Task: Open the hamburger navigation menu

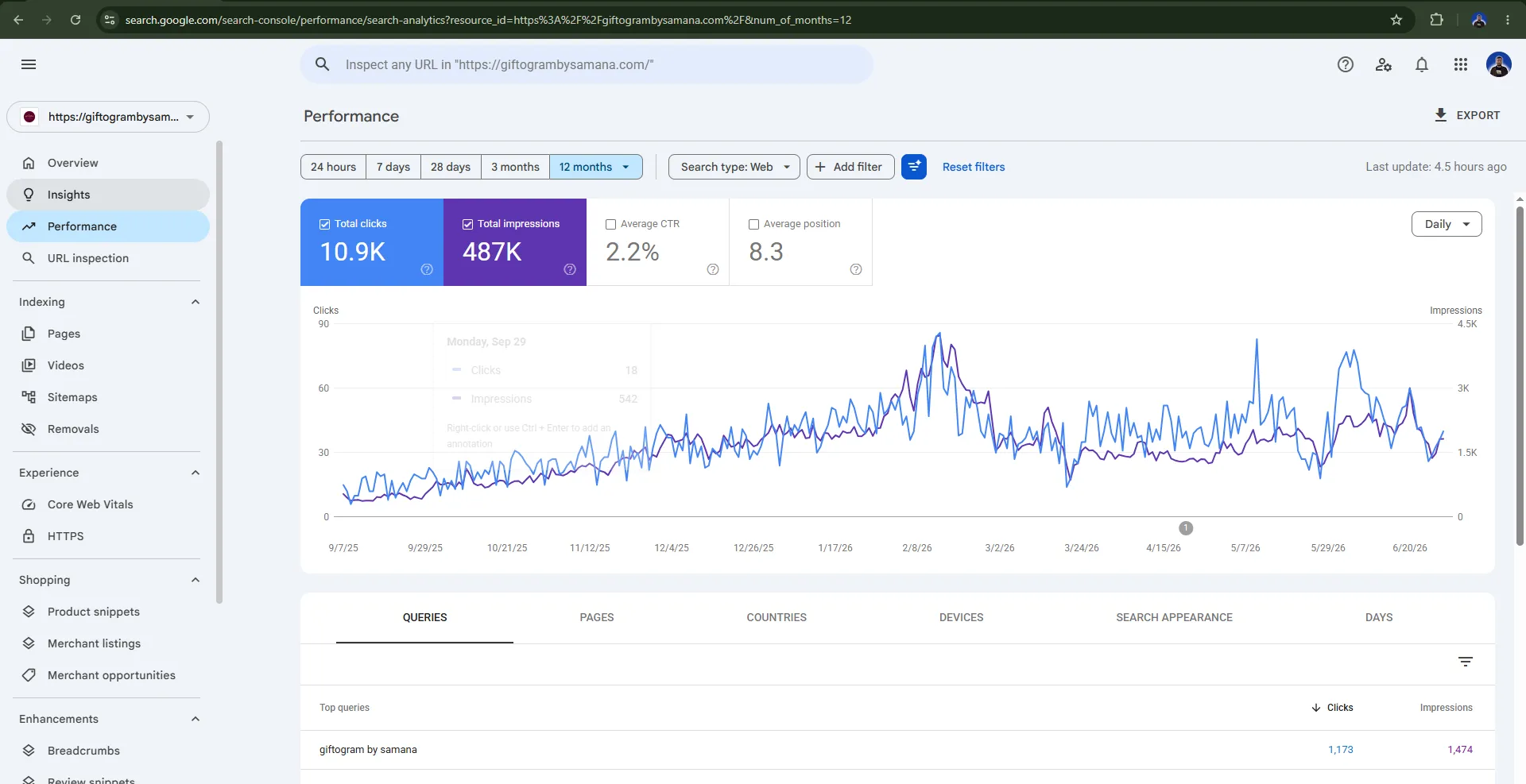Action: [x=29, y=64]
